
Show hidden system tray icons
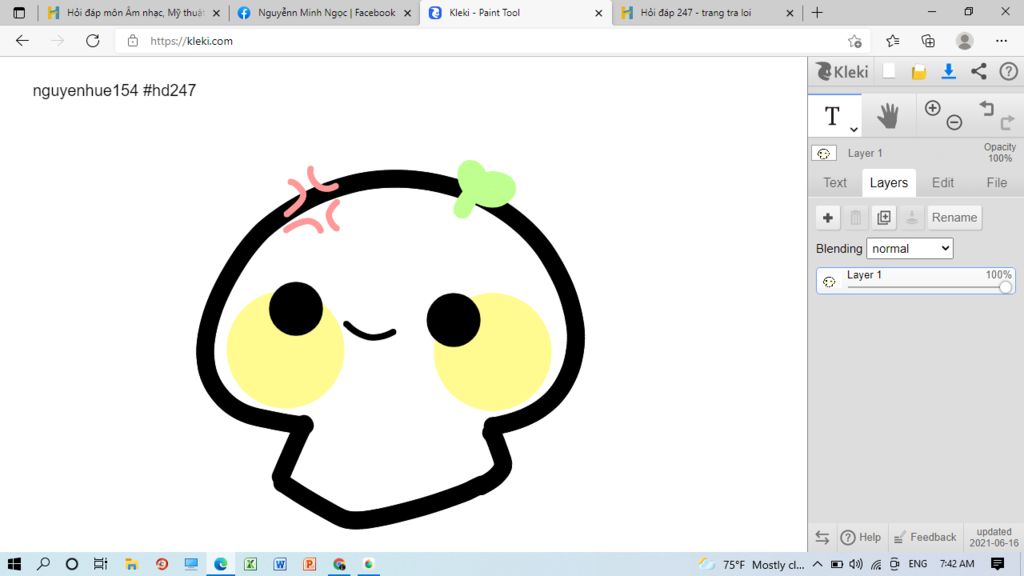point(818,564)
